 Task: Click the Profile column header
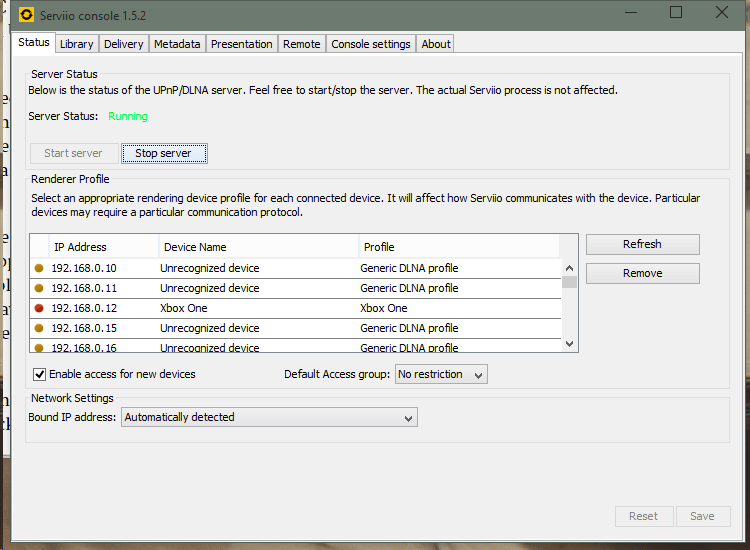click(459, 247)
